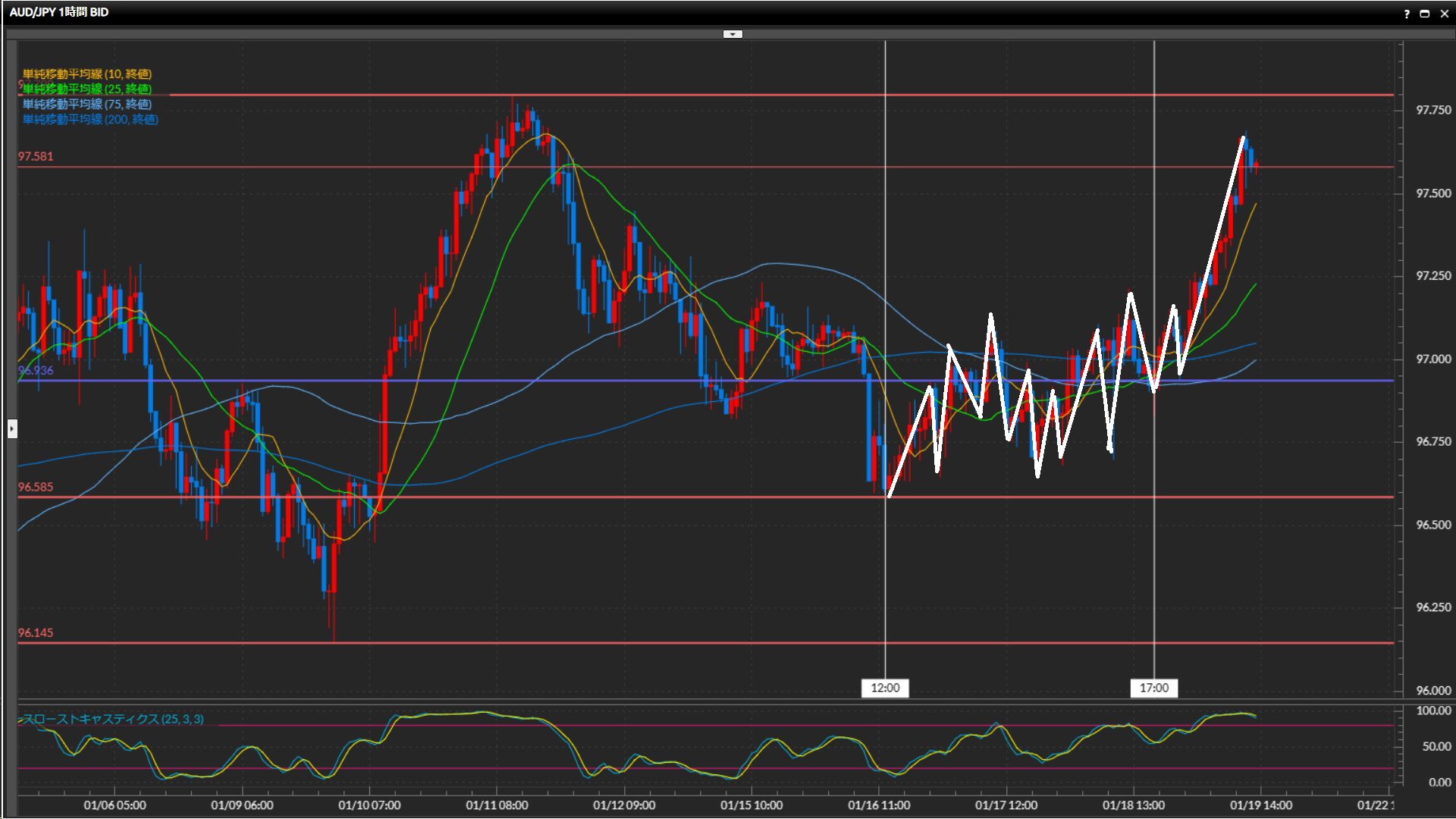Click the 17:00 vertical line time marker
The width and height of the screenshot is (1456, 819).
(1153, 688)
